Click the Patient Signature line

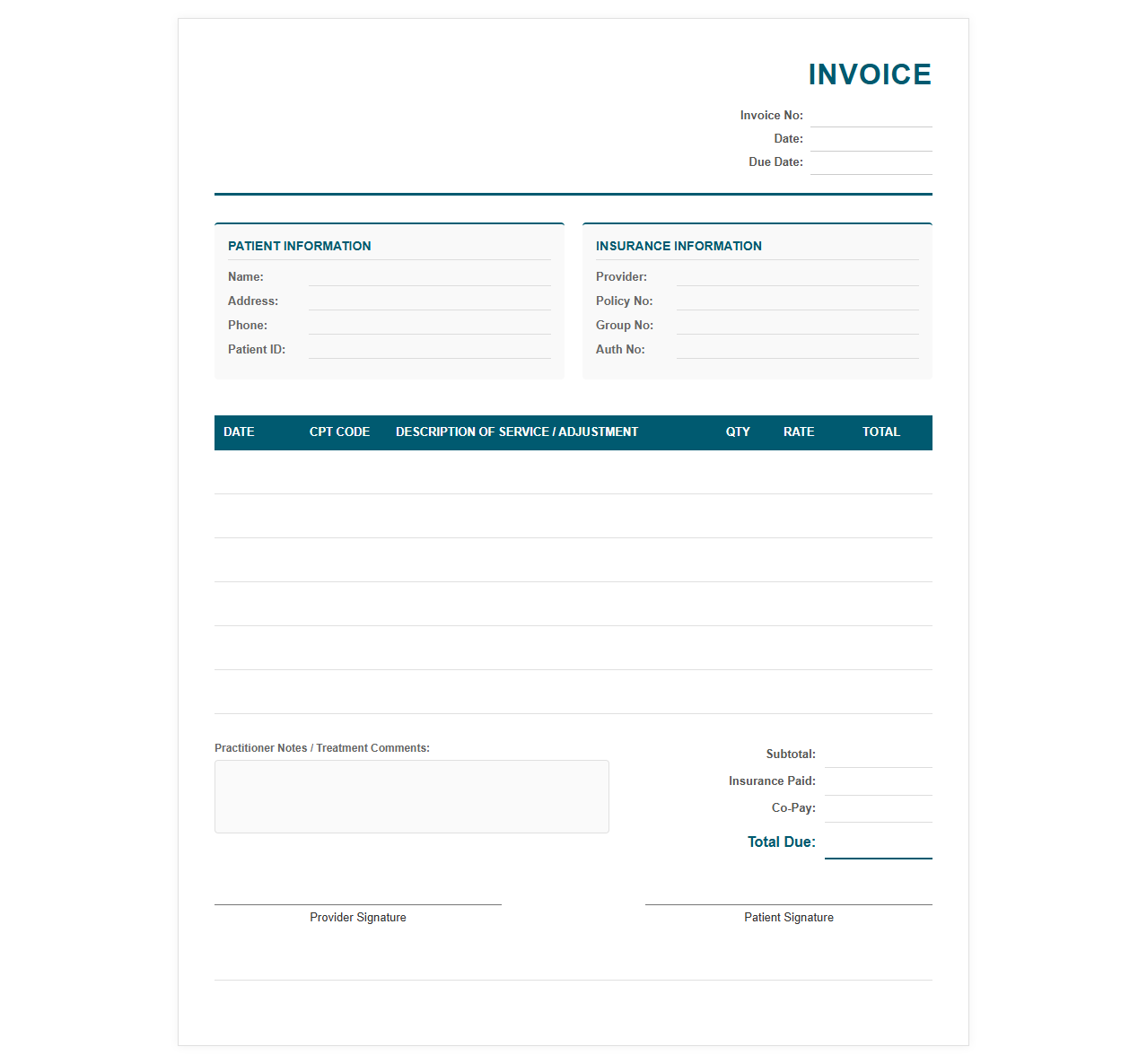[x=789, y=904]
